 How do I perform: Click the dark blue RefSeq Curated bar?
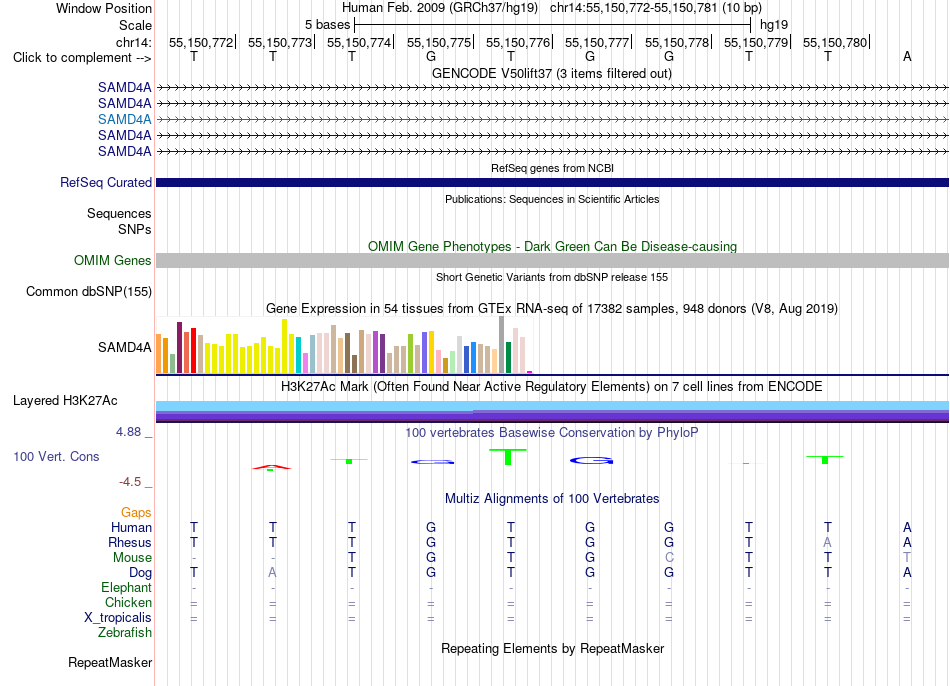point(552,182)
